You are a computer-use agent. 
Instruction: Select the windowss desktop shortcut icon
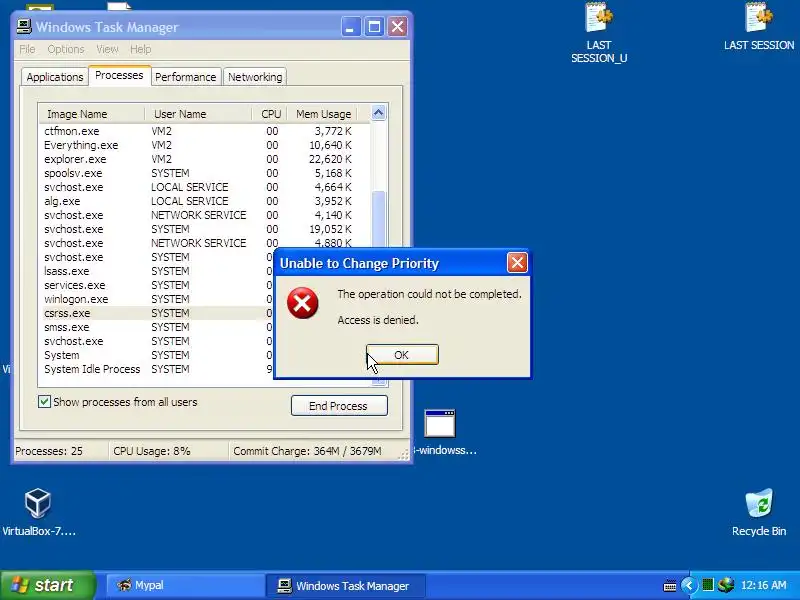[440, 423]
